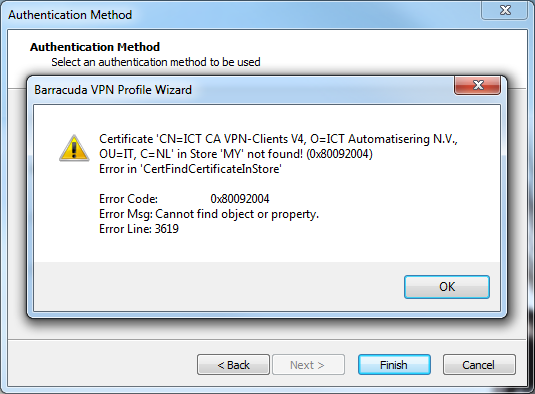Click the yellow warning triangle icon
535x394 pixels.
coord(74,148)
